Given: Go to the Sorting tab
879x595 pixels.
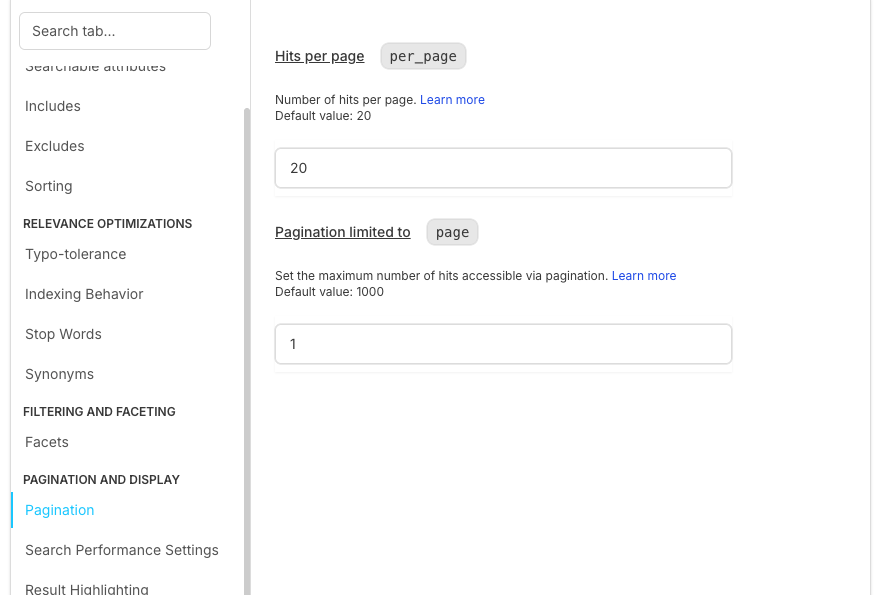Looking at the screenshot, I should click(x=49, y=186).
